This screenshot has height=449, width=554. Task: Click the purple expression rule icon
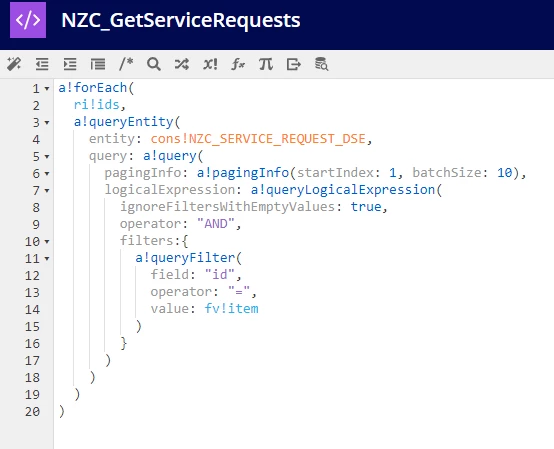tap(28, 20)
